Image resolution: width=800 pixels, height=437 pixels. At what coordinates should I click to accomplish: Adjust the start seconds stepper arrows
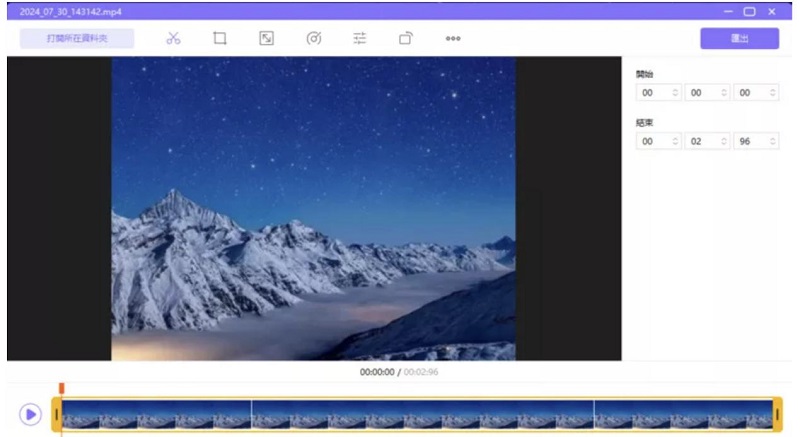pos(772,93)
